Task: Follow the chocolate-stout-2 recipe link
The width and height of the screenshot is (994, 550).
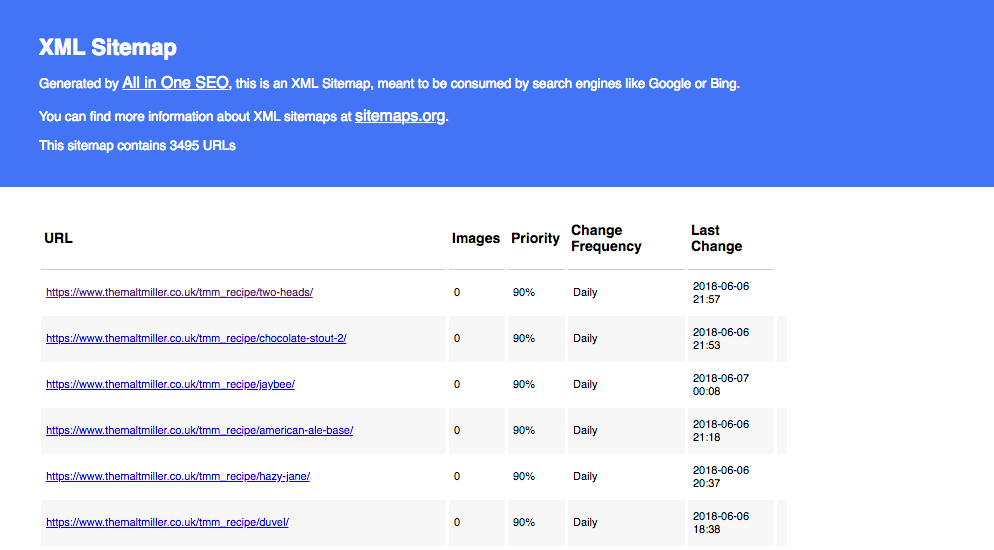Action: (196, 339)
